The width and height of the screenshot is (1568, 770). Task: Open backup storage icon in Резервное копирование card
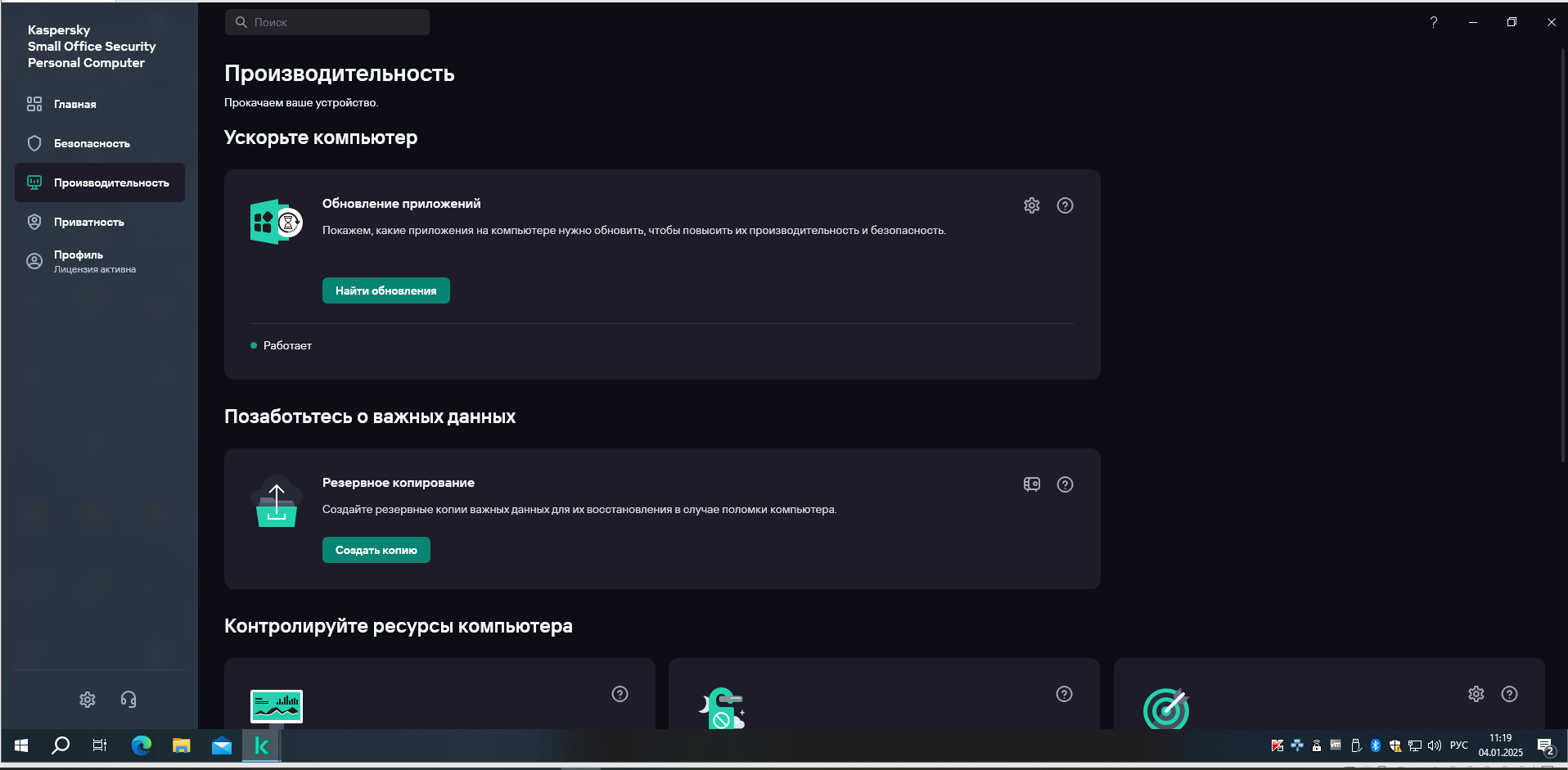click(x=1031, y=484)
